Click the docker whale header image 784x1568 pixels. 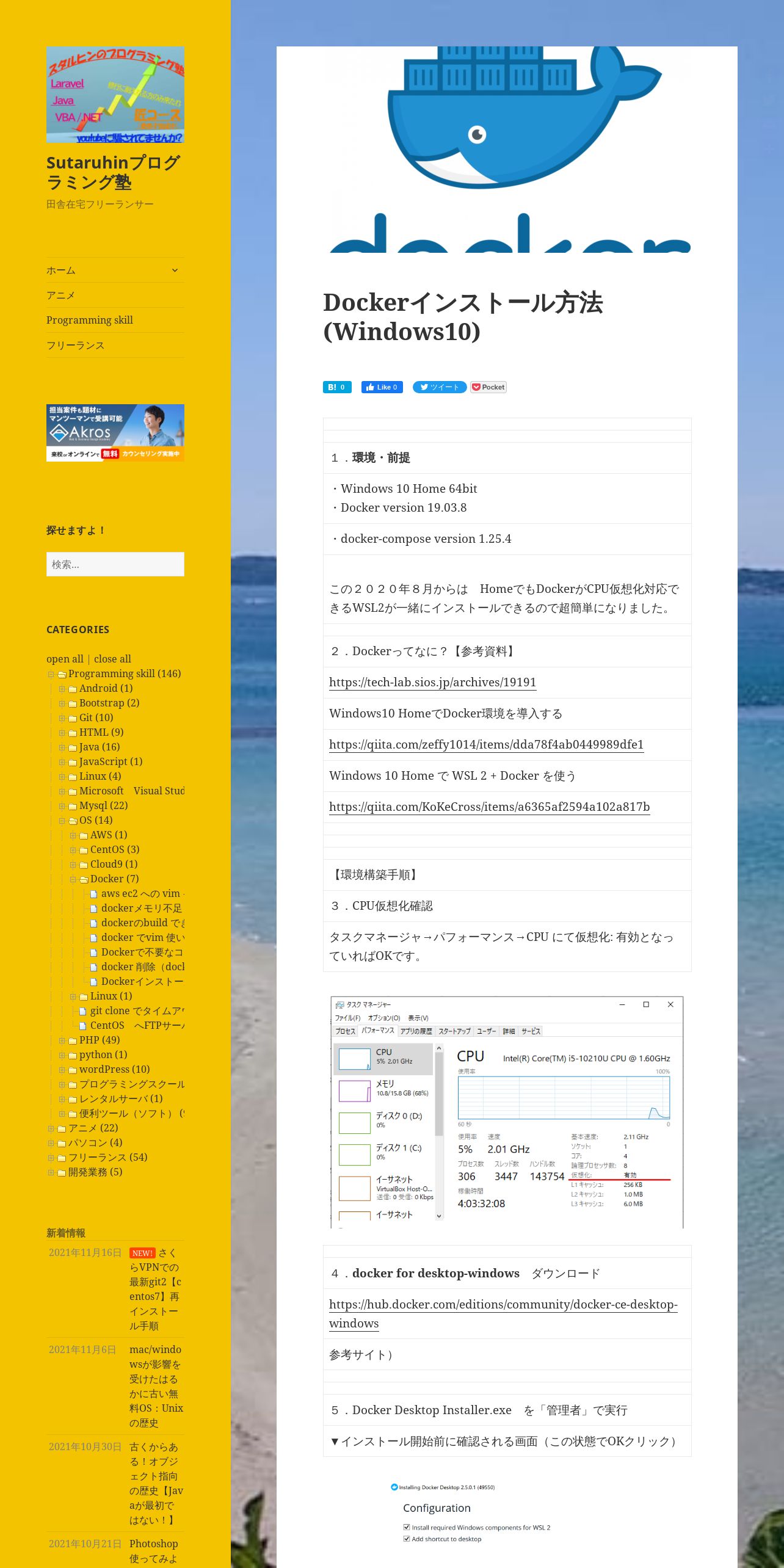507,150
